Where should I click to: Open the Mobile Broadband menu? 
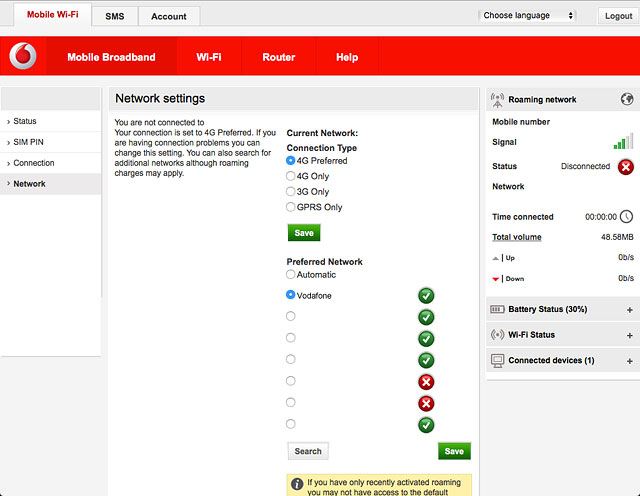(x=111, y=57)
